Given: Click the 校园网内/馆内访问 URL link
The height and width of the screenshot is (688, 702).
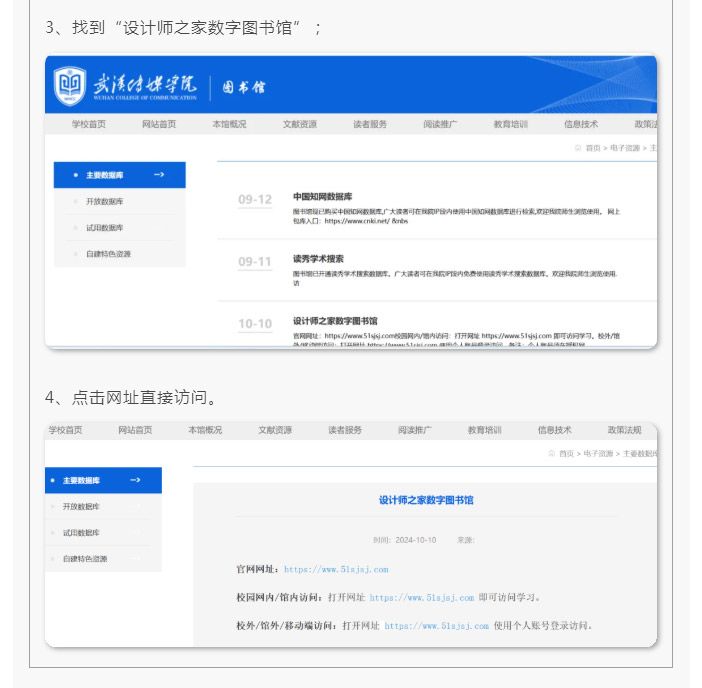Looking at the screenshot, I should 421,597.
